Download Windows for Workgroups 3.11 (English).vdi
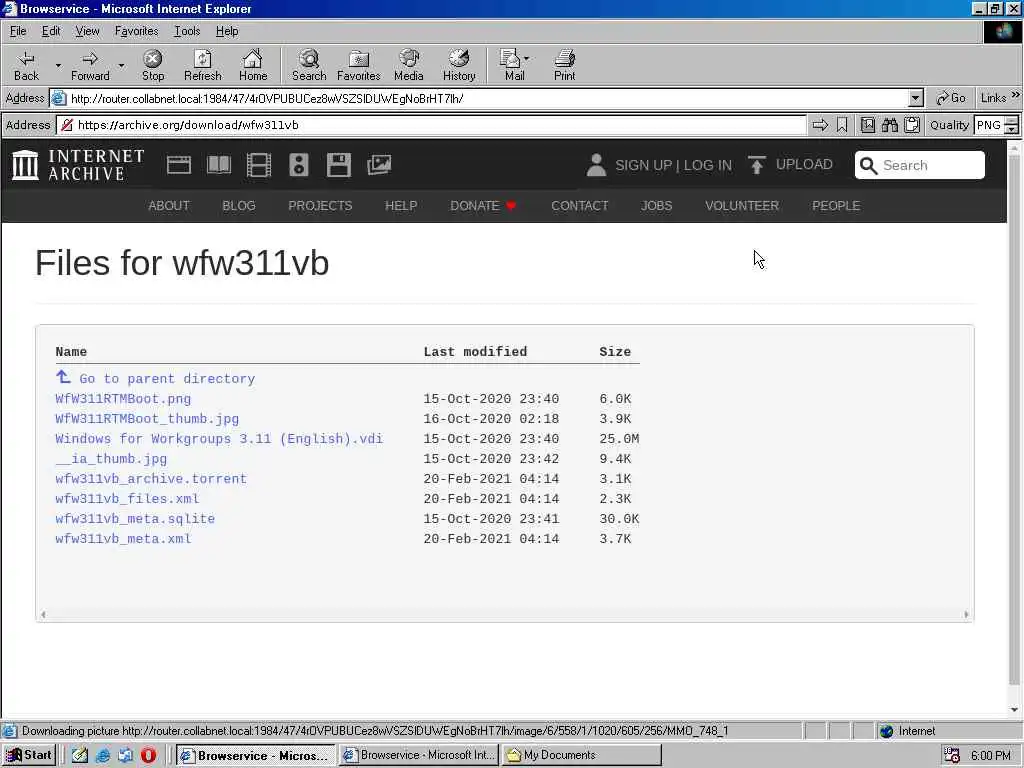 (219, 438)
